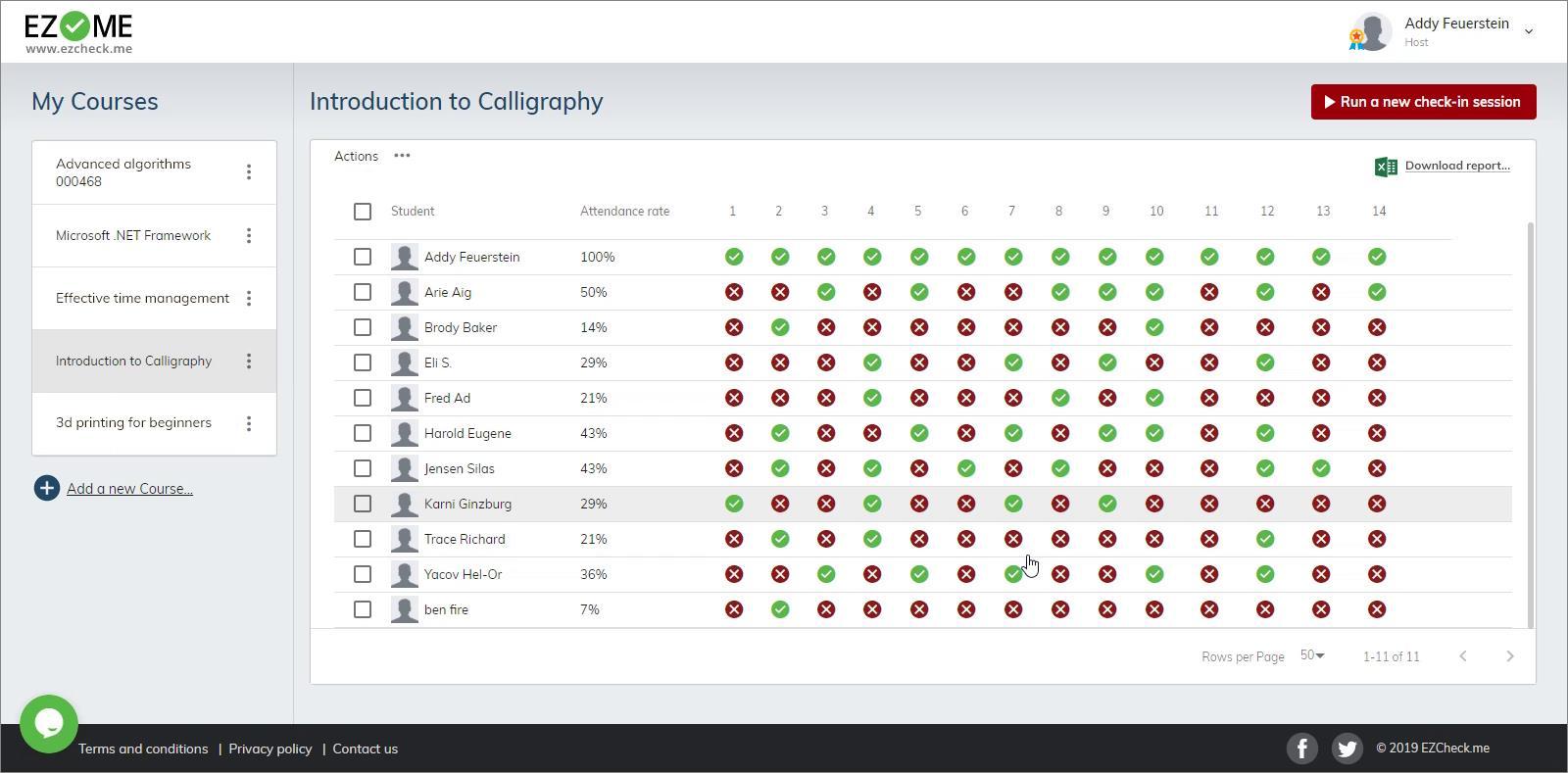Select Arie Aig row checkbox
Image resolution: width=1568 pixels, height=773 pixels.
pyautogui.click(x=363, y=292)
